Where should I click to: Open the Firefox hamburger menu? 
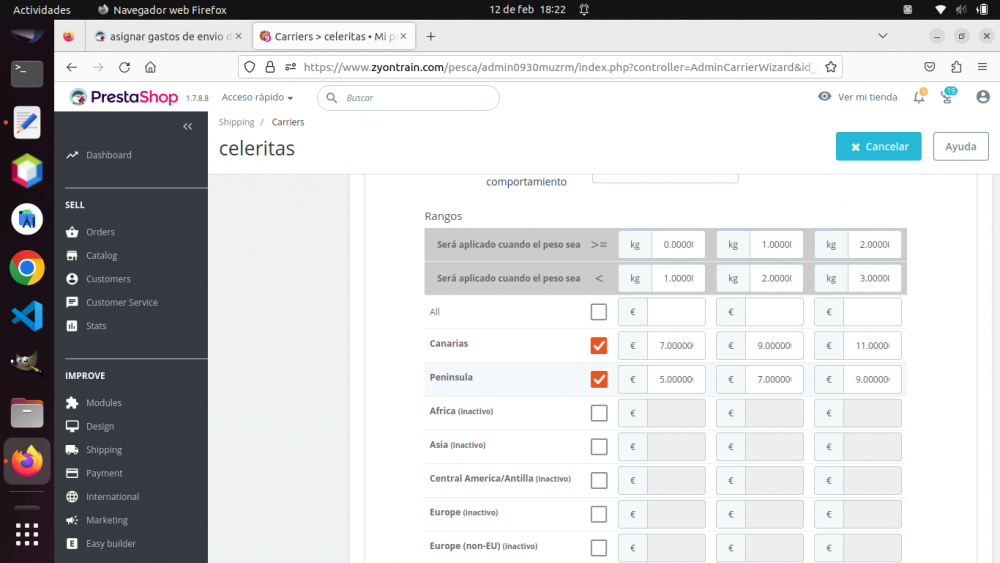tap(982, 67)
